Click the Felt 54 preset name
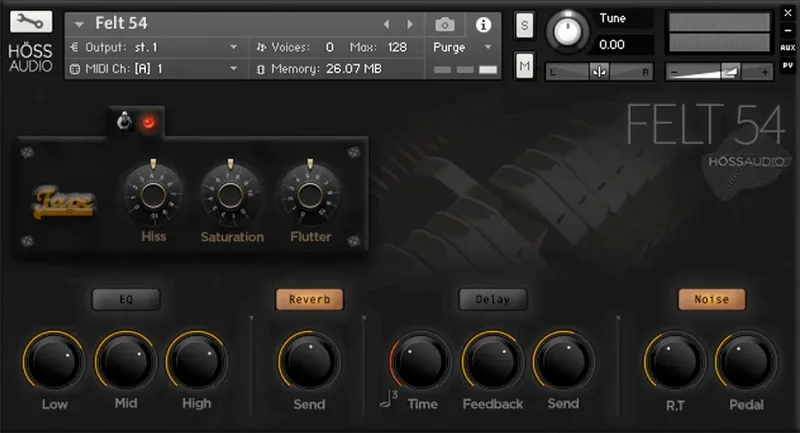Image resolution: width=800 pixels, height=433 pixels. tap(121, 23)
